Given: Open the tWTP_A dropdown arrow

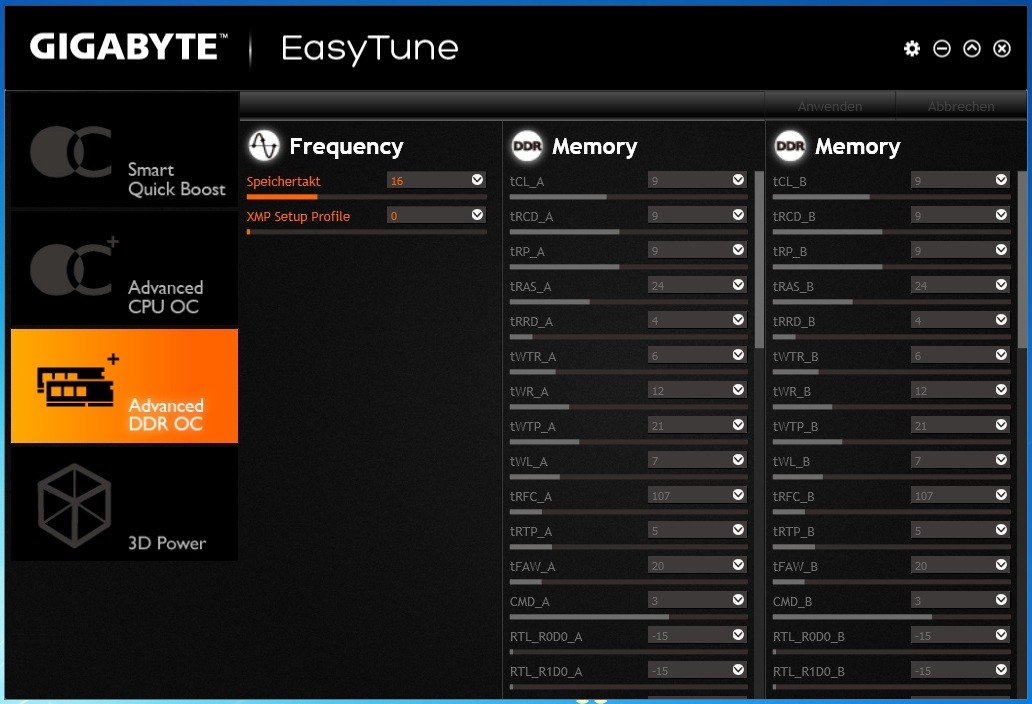Looking at the screenshot, I should click(738, 424).
